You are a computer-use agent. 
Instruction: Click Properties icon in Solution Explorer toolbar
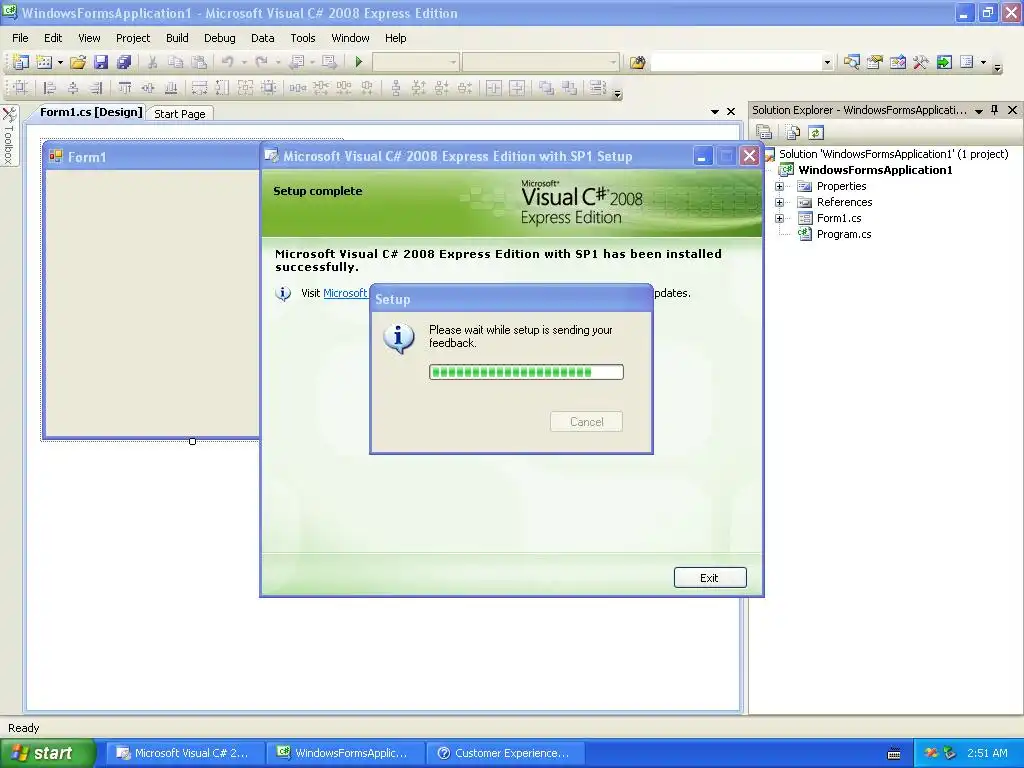point(764,133)
